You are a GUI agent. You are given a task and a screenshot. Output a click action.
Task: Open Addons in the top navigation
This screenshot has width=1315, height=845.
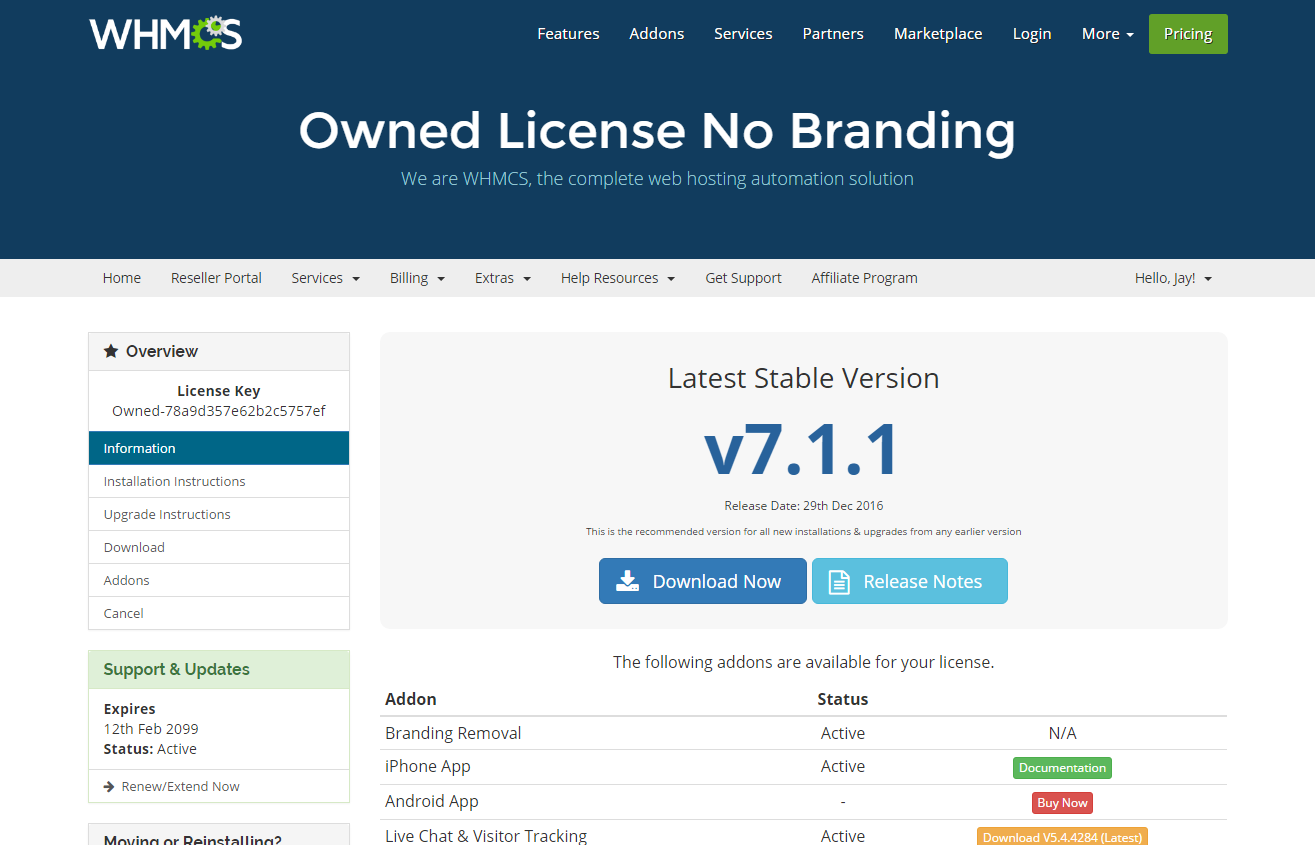[657, 34]
